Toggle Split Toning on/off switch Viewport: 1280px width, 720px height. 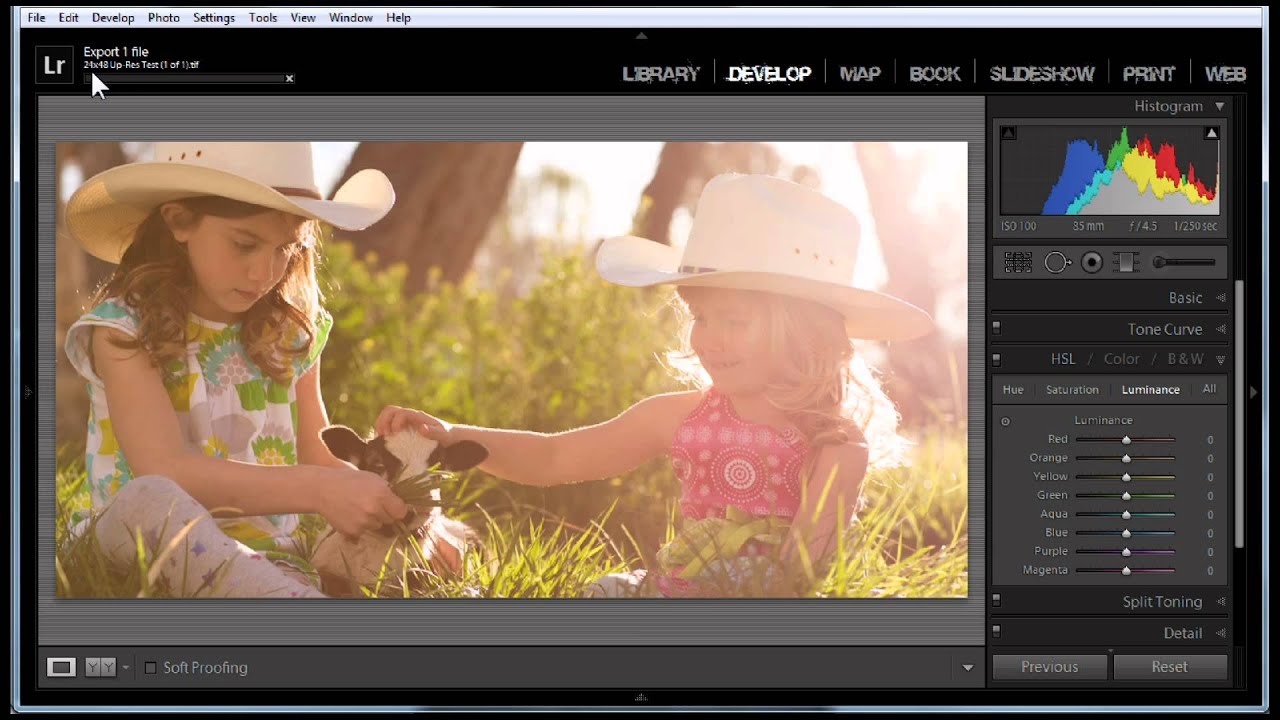pyautogui.click(x=996, y=601)
